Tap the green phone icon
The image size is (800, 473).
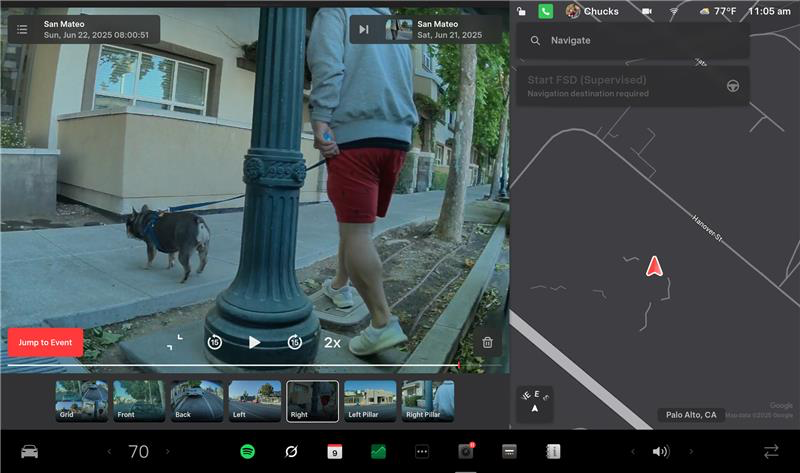click(545, 11)
